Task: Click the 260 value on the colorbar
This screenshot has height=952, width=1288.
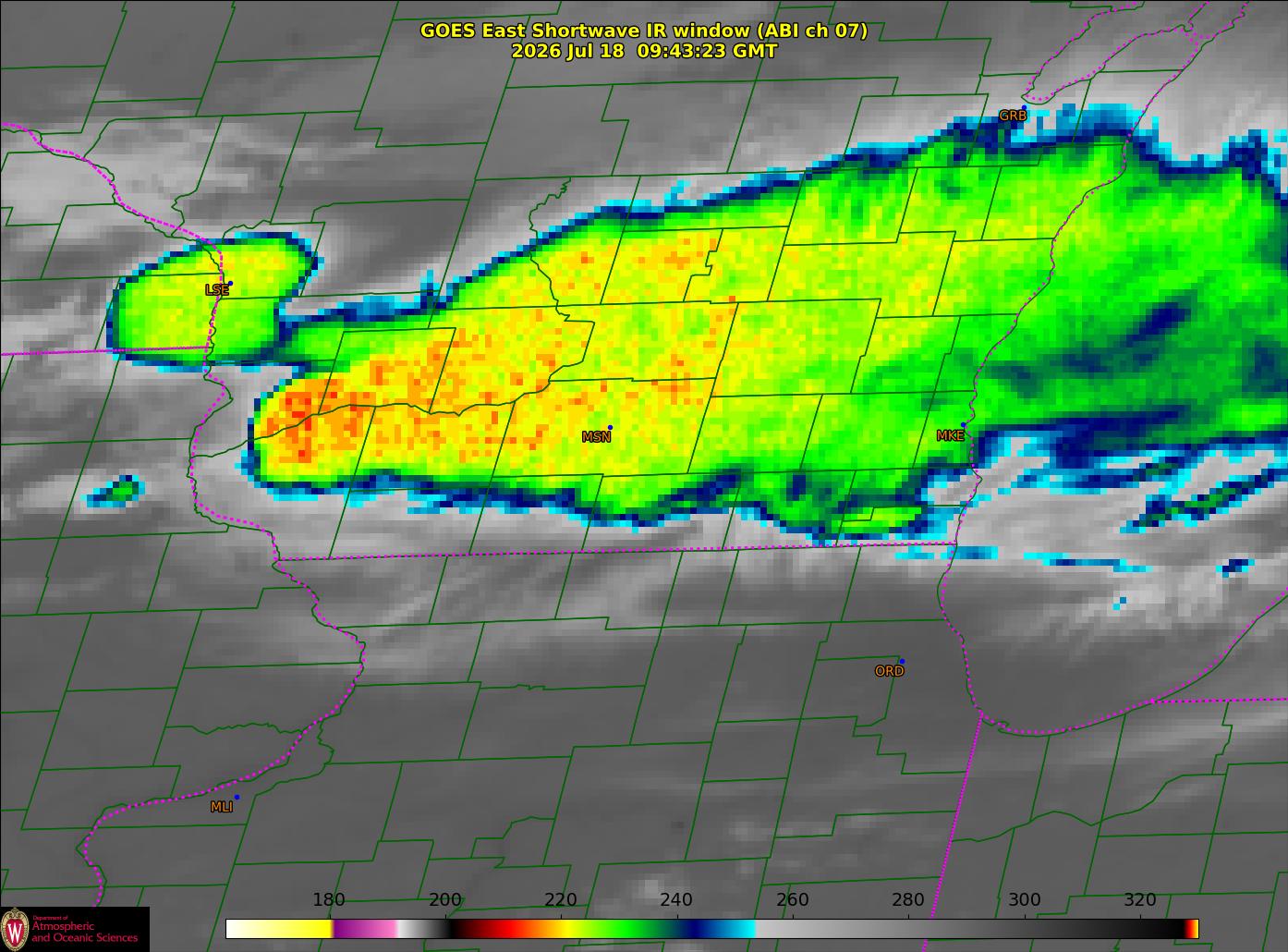Action: point(793,900)
